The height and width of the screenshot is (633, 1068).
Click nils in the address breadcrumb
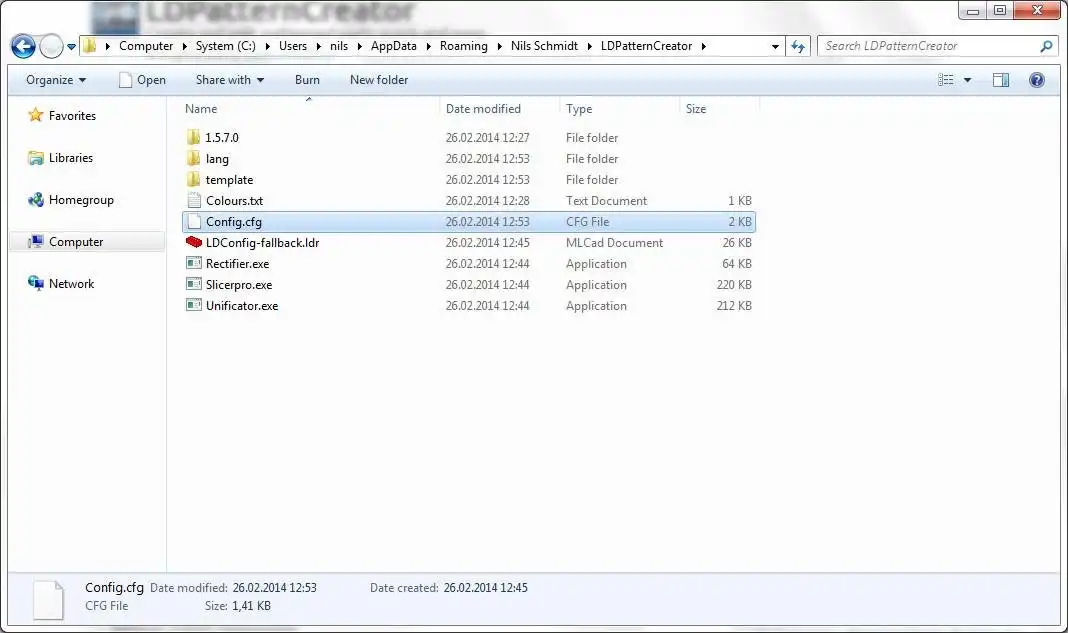point(339,46)
